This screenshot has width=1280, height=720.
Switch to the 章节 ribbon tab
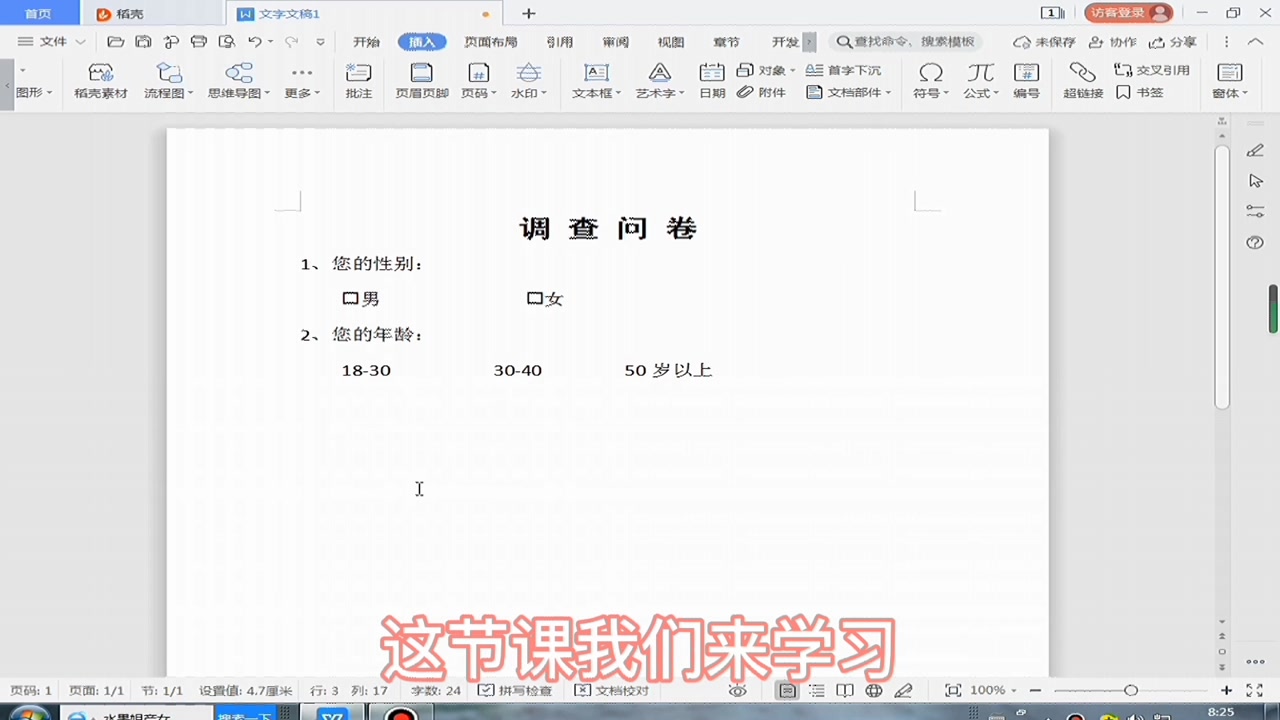(727, 42)
